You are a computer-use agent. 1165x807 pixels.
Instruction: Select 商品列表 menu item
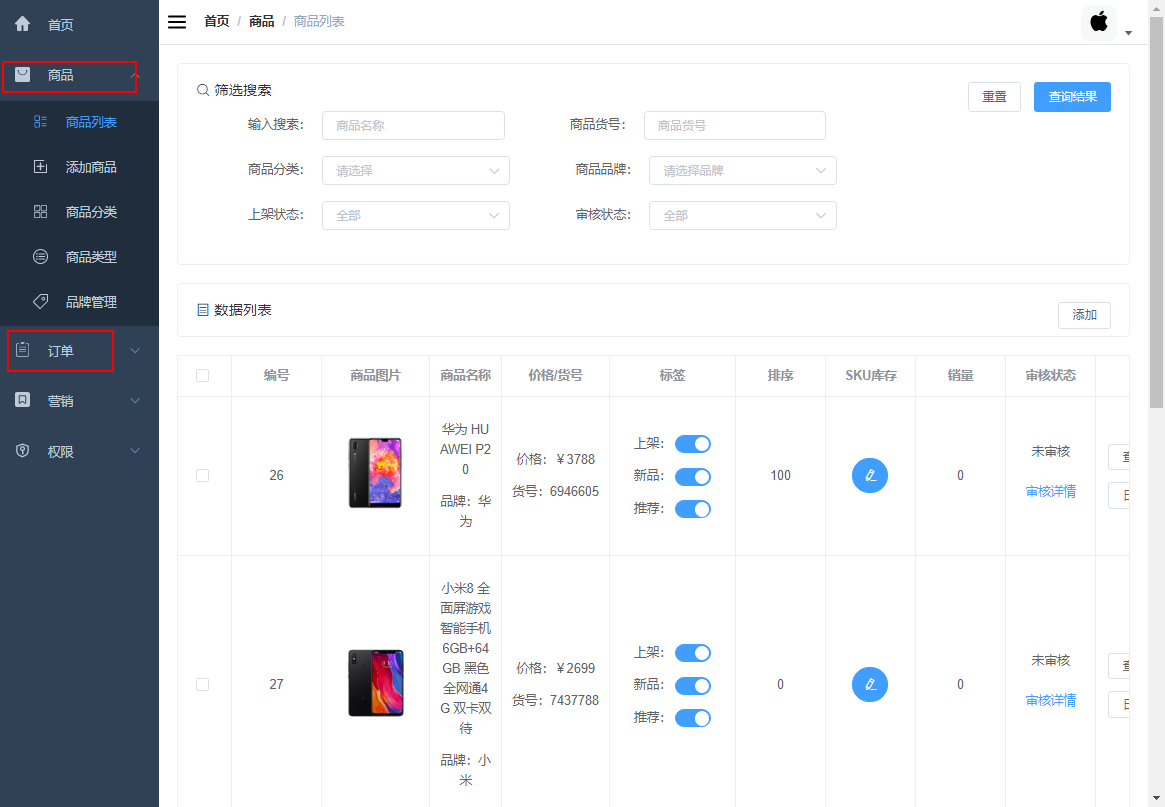(79, 122)
